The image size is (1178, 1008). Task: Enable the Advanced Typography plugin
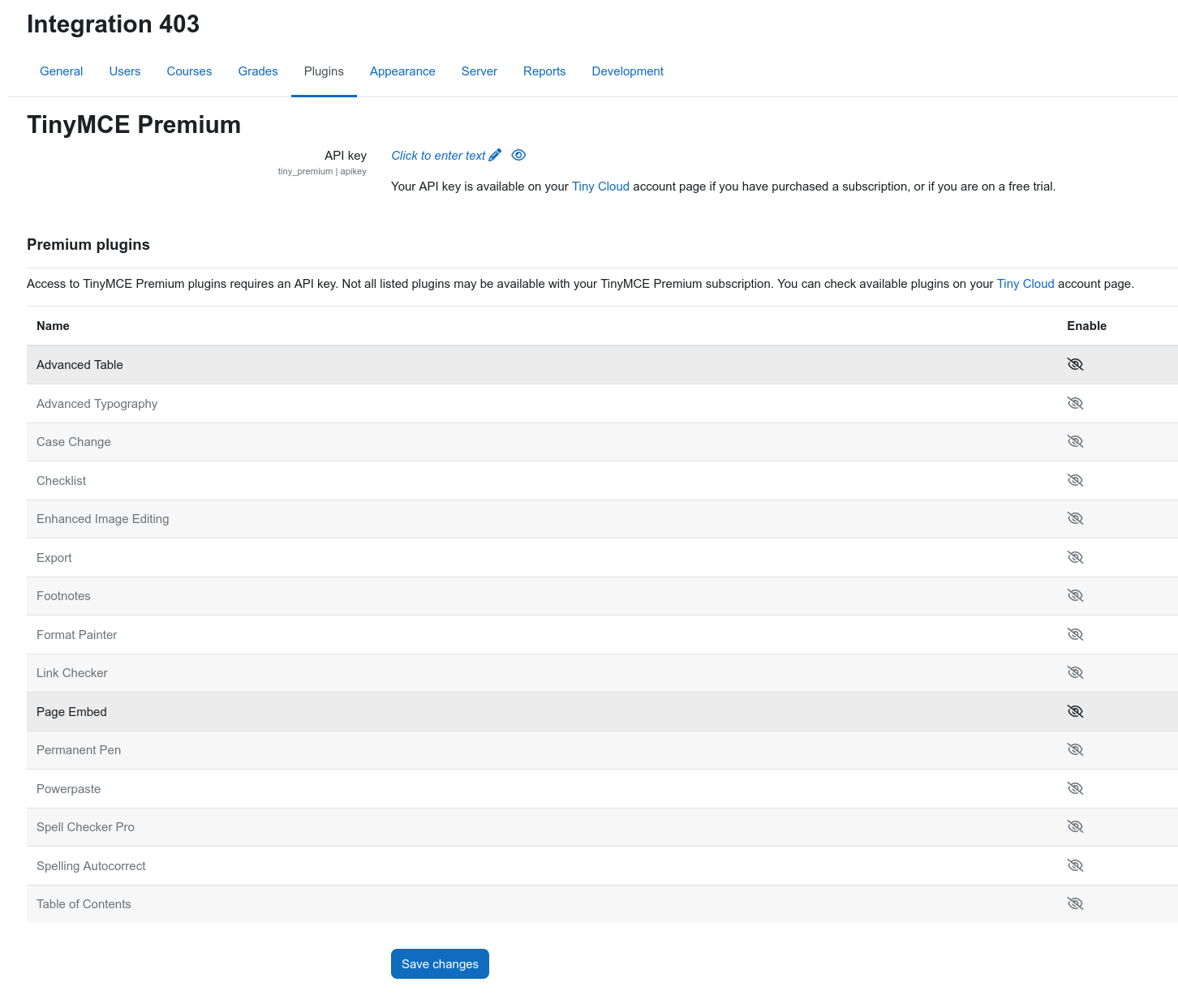[1075, 403]
